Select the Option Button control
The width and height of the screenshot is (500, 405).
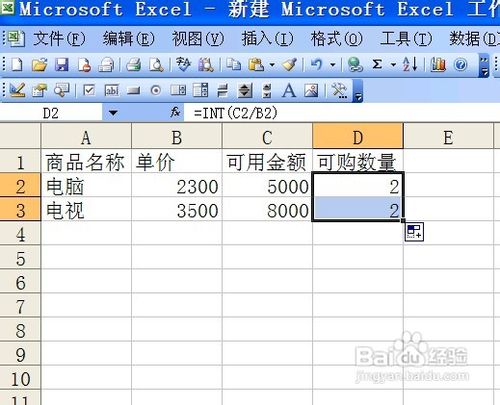tap(156, 90)
